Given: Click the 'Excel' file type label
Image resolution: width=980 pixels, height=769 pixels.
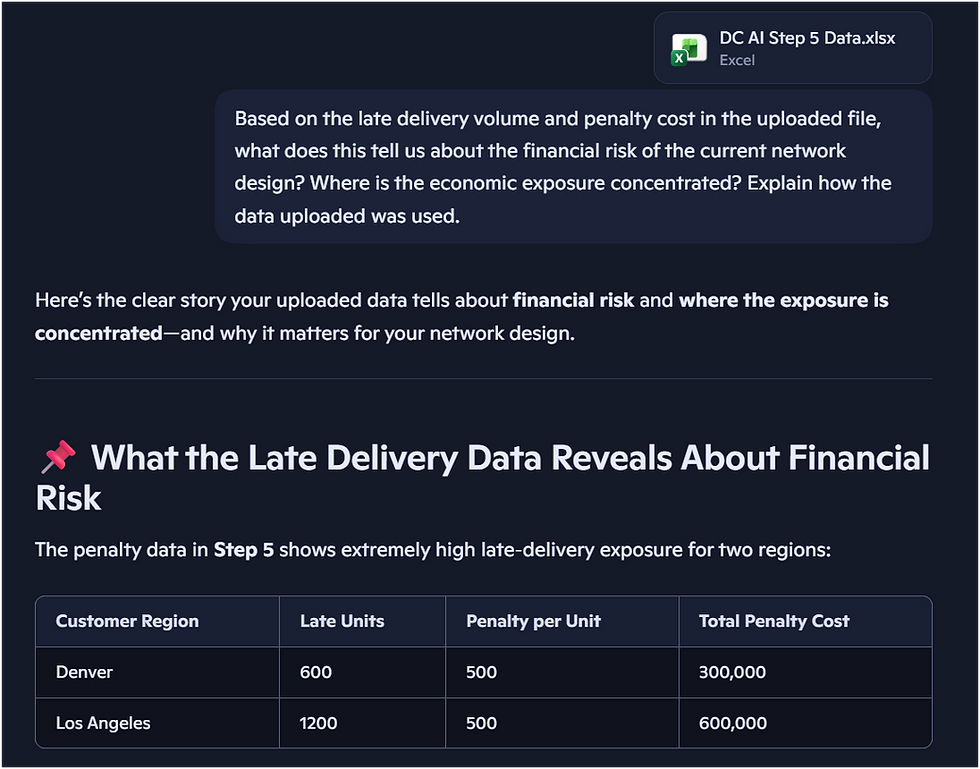Looking at the screenshot, I should [x=737, y=60].
